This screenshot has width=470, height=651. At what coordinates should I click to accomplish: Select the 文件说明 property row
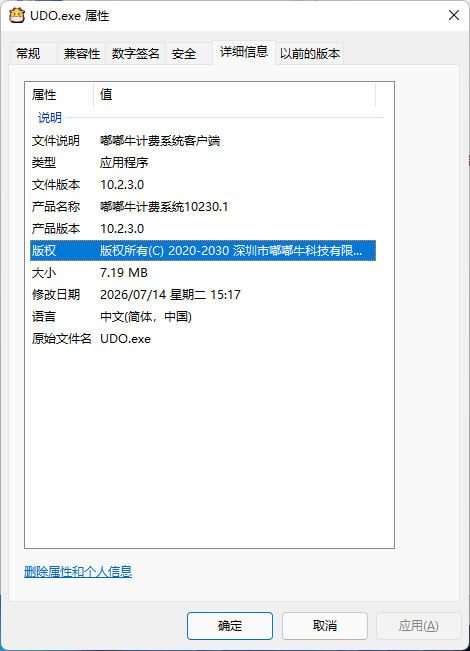coord(203,141)
